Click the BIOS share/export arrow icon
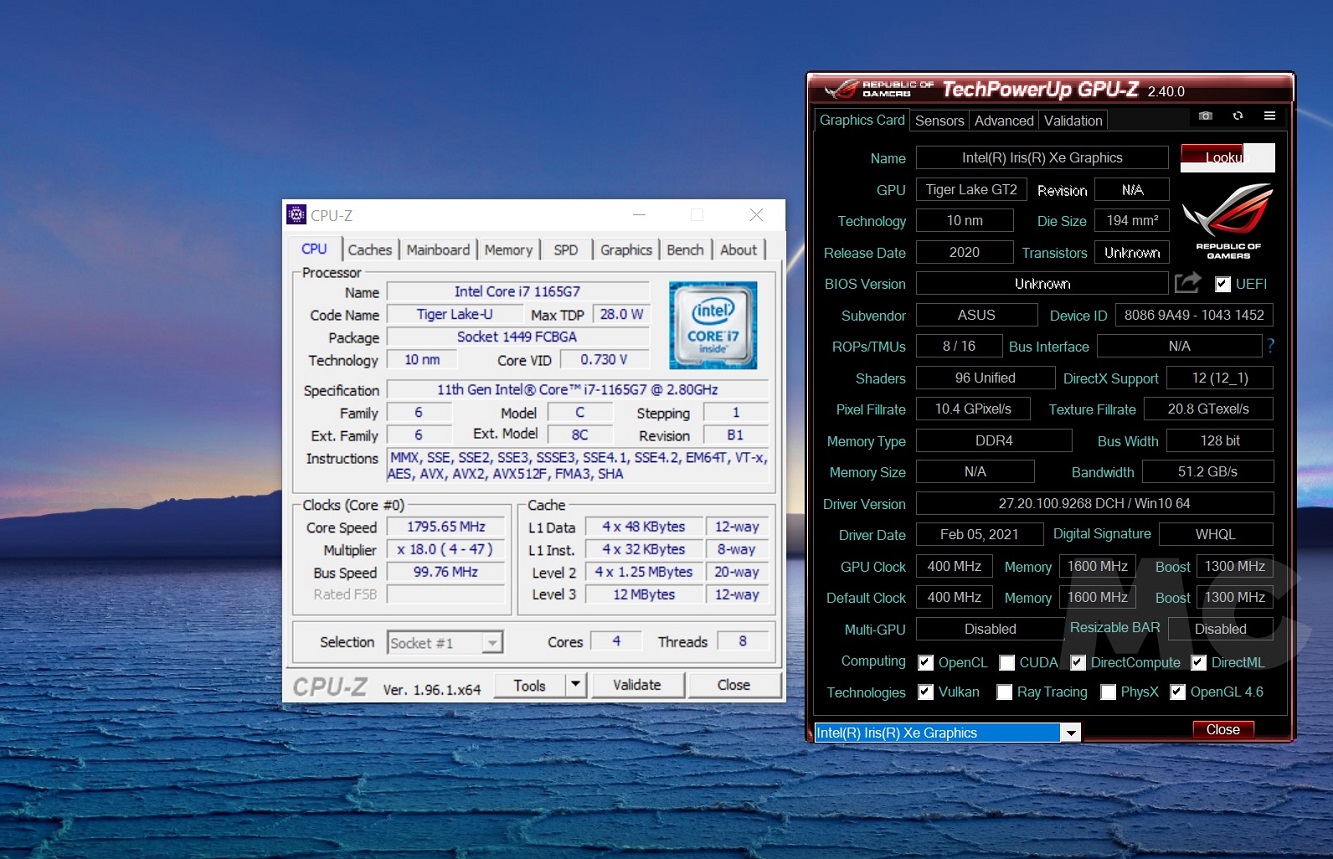 [1187, 284]
